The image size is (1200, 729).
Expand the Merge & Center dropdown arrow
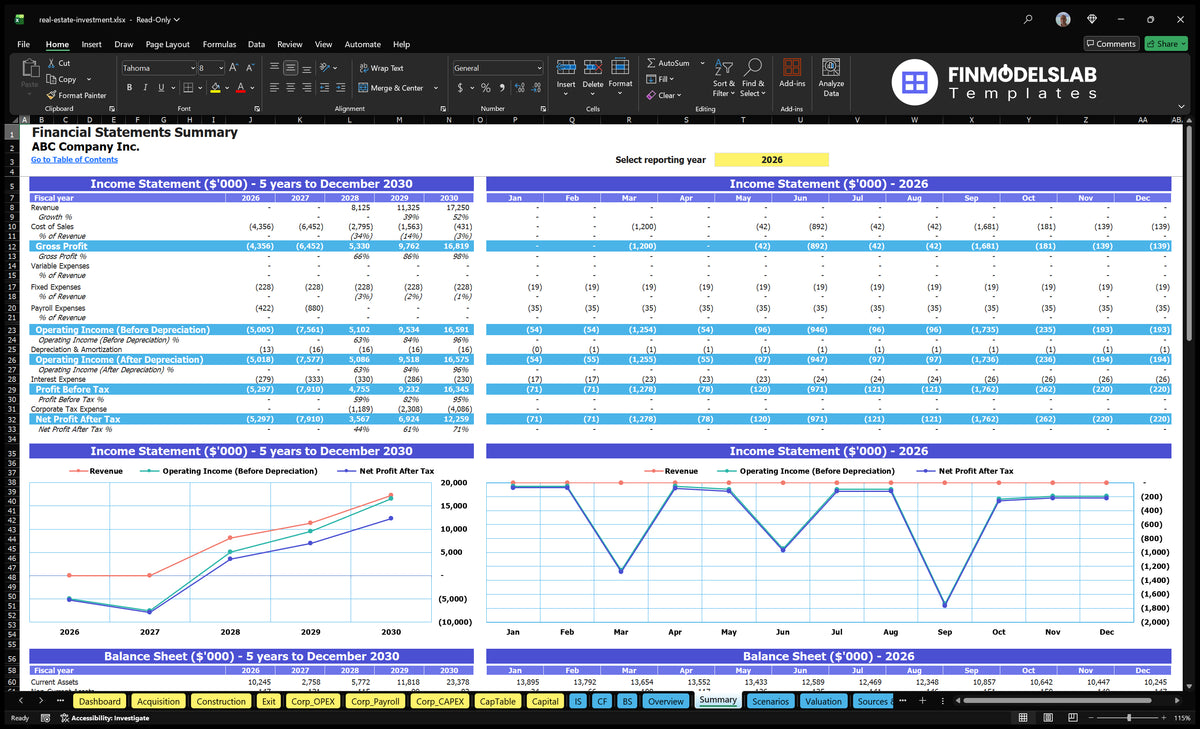click(x=436, y=88)
